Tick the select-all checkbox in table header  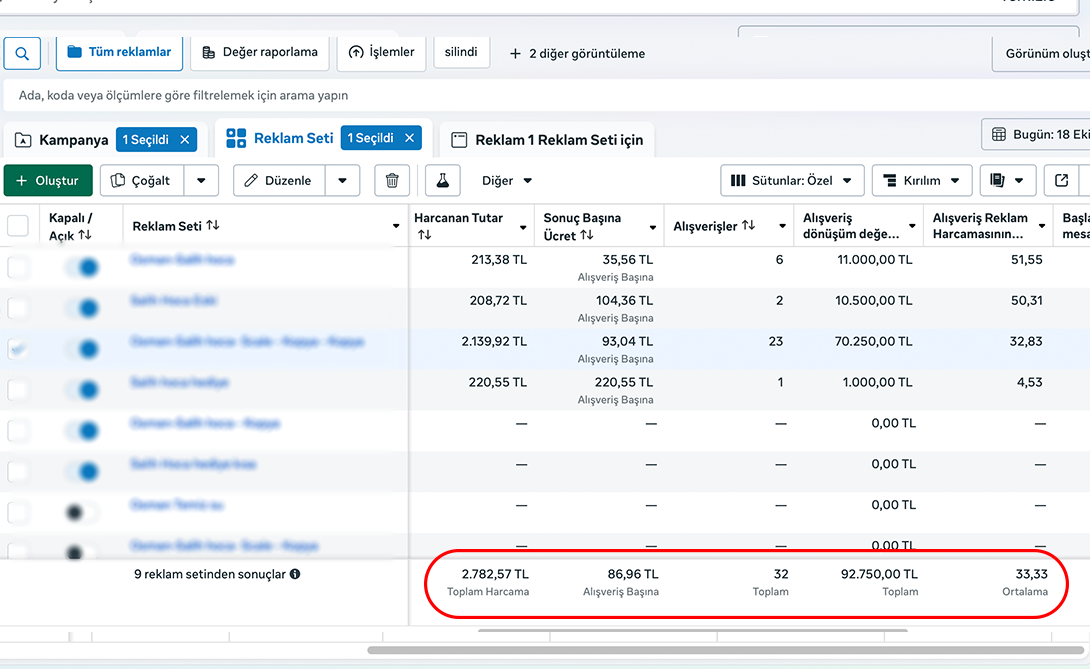[x=18, y=226]
